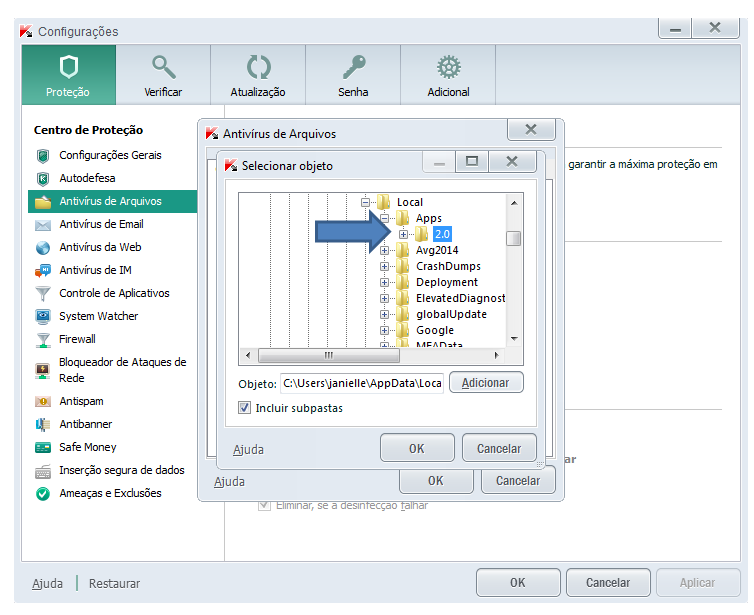The width and height of the screenshot is (754, 615).
Task: Toggle Eliminar se a desinfecção falhar checkbox
Action: pos(264,506)
